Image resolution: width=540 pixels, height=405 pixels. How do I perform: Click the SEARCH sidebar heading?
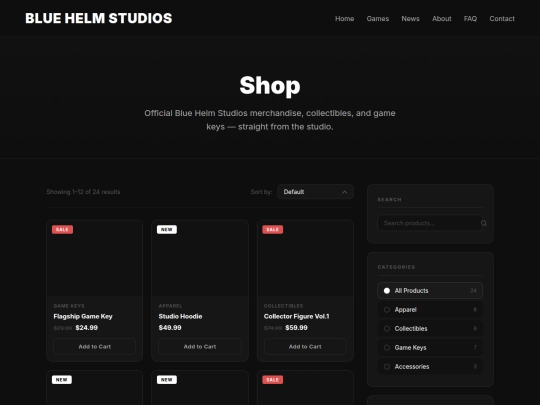click(390, 199)
